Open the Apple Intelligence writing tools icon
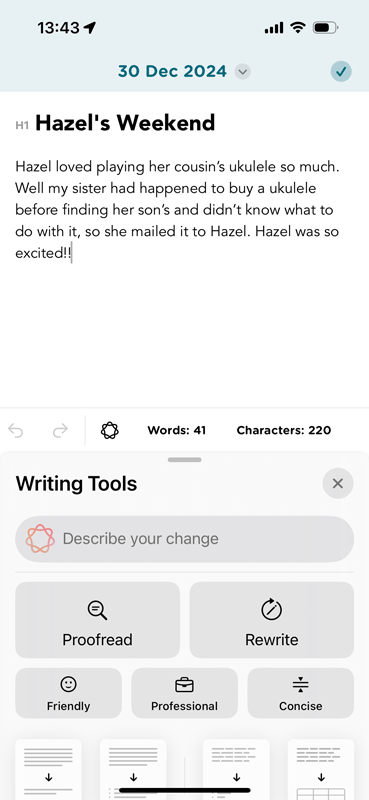 coord(110,431)
